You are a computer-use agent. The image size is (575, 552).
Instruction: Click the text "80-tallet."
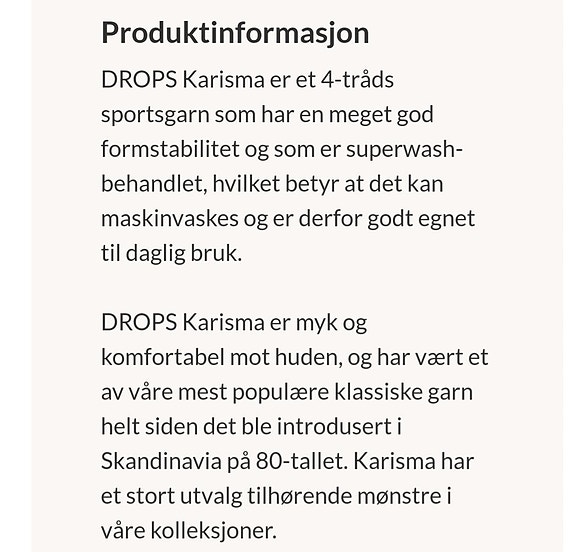302,461
